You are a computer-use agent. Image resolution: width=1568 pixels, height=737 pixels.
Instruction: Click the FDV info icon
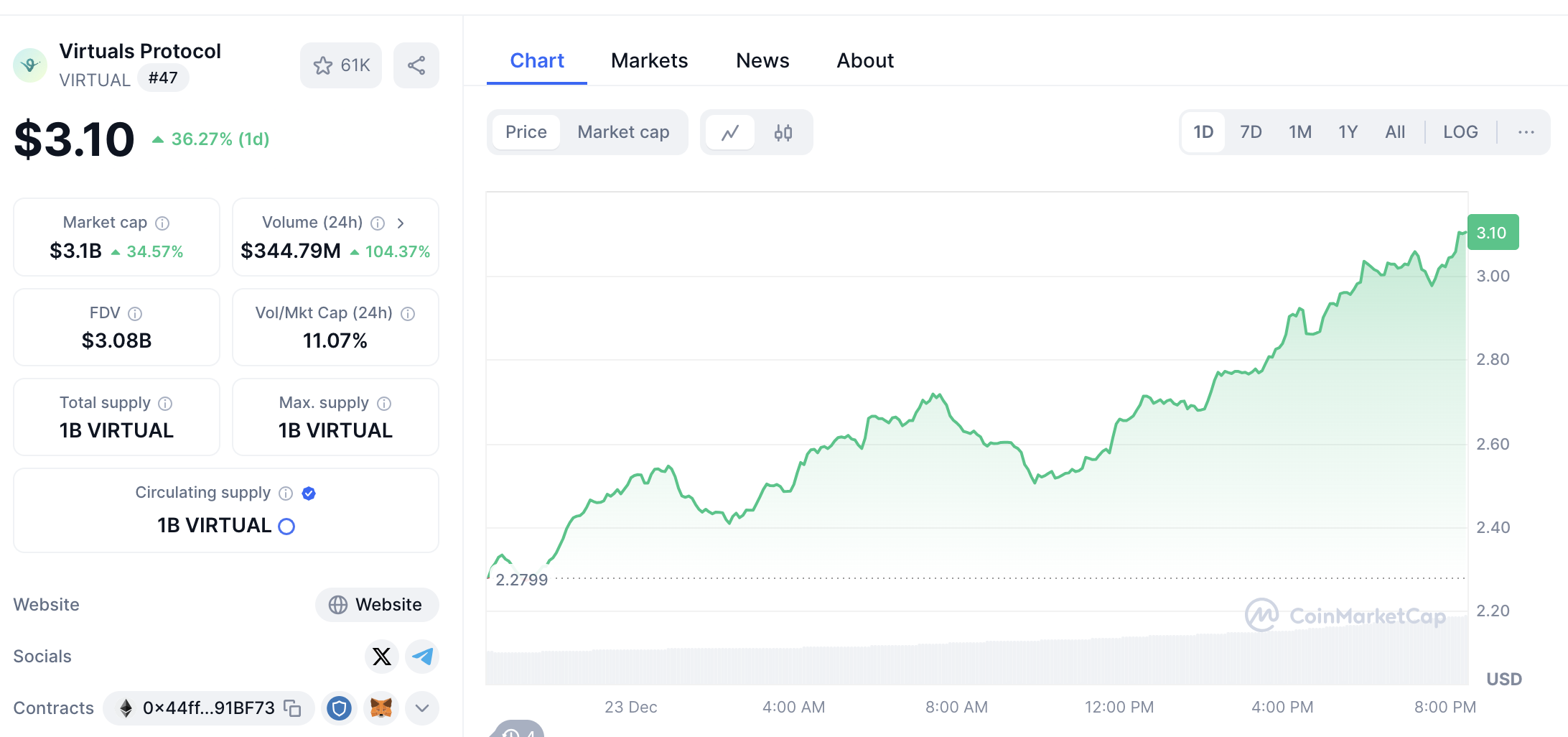coord(135,314)
